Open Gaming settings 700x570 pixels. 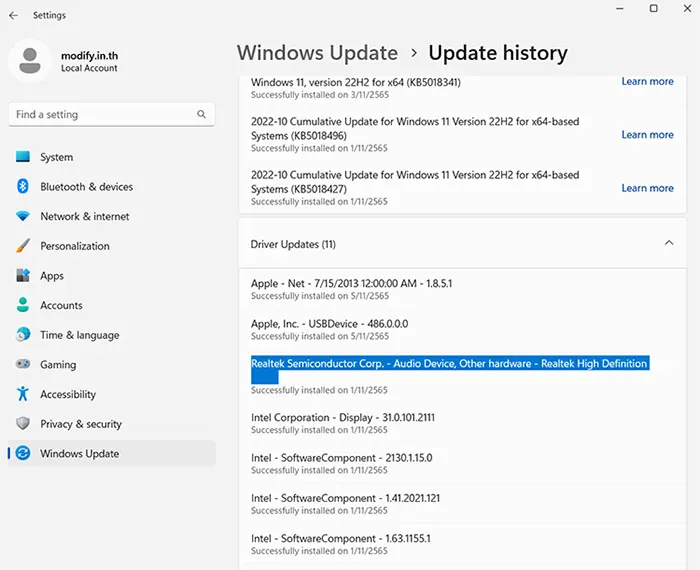pyautogui.click(x=112, y=364)
